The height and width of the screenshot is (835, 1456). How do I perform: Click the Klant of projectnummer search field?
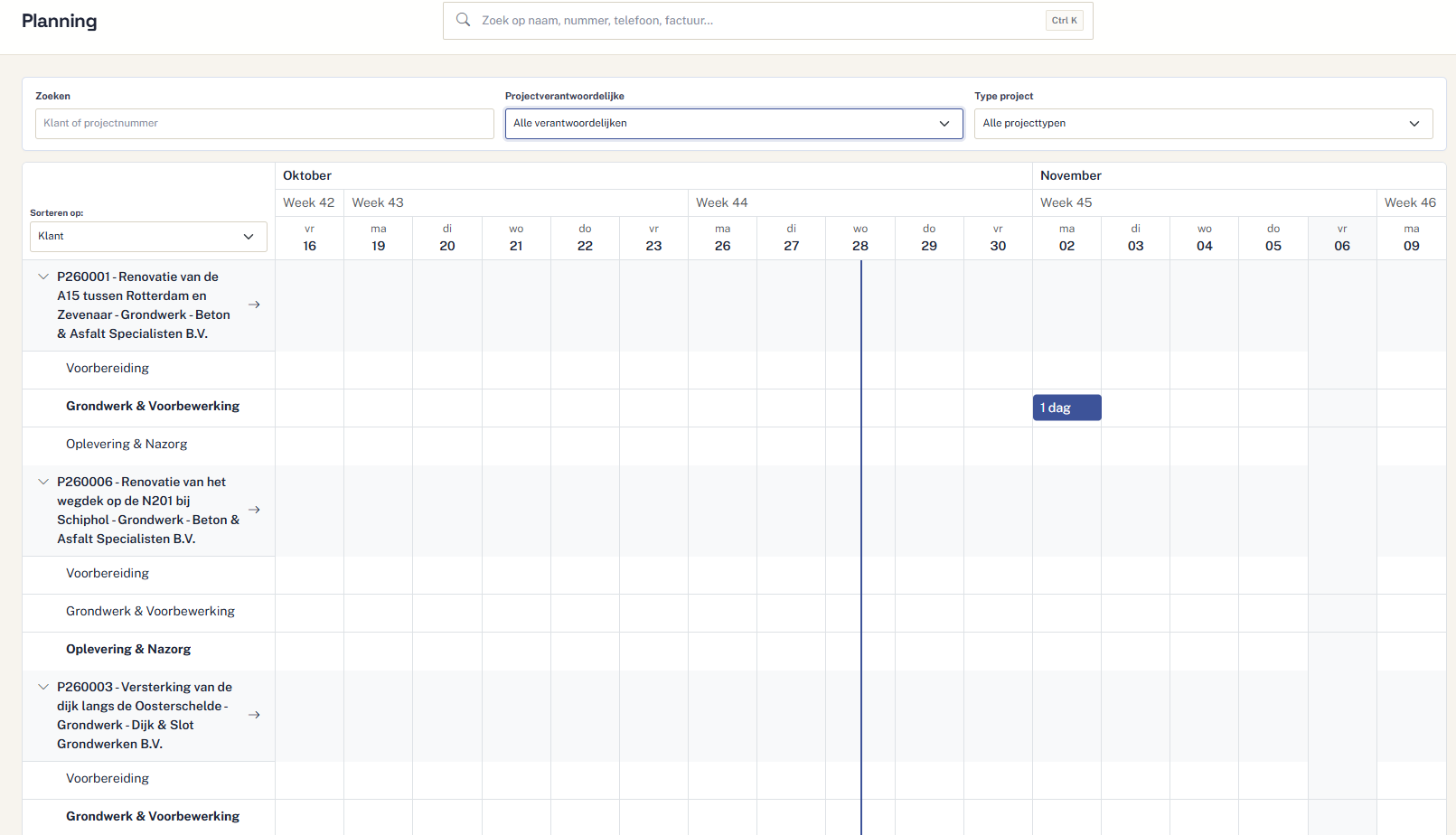265,124
